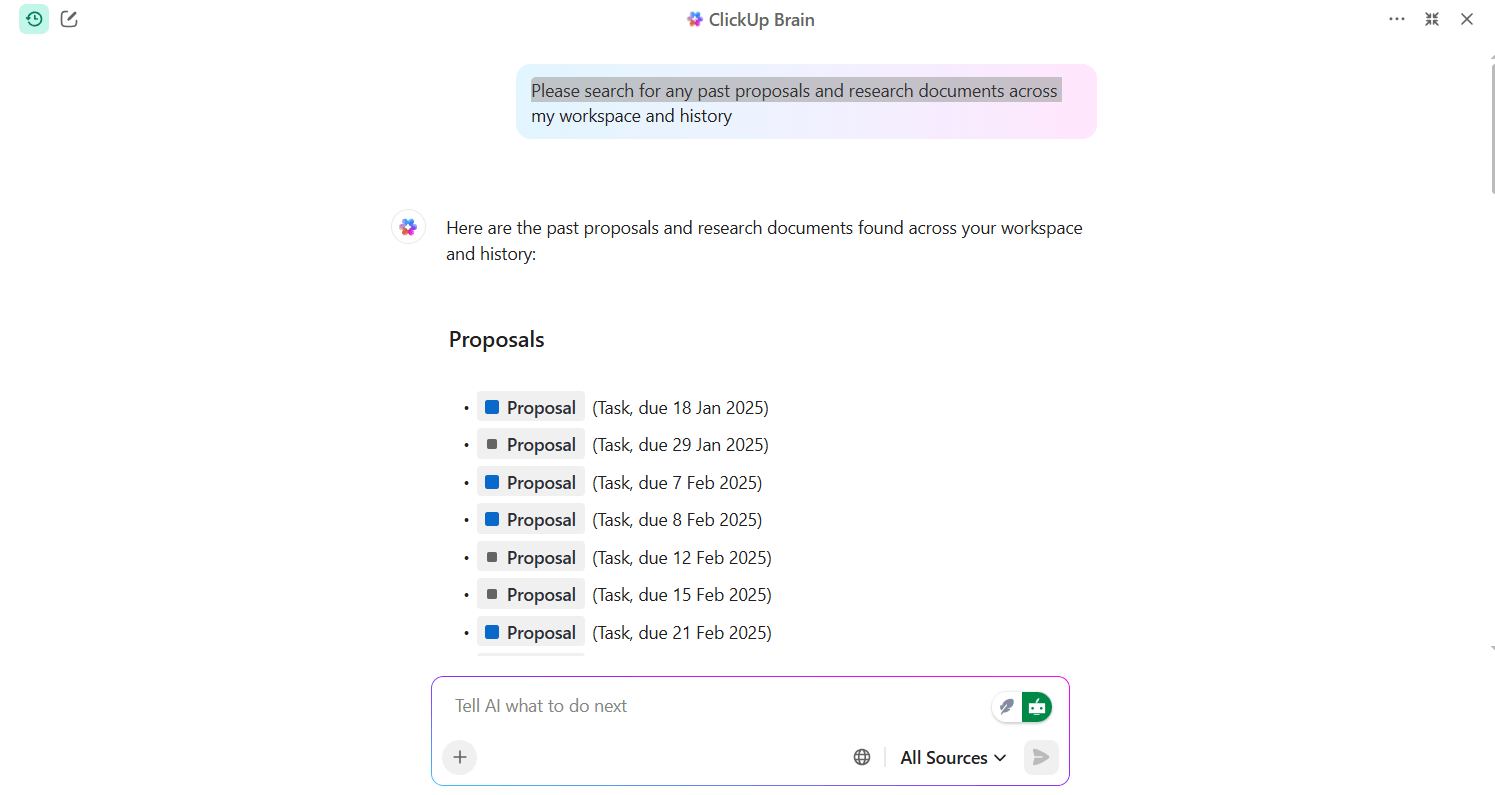Viewport: 1495px width, 795px height.
Task: Open the Proposal task due 18 Jan 2025
Action: [x=531, y=407]
